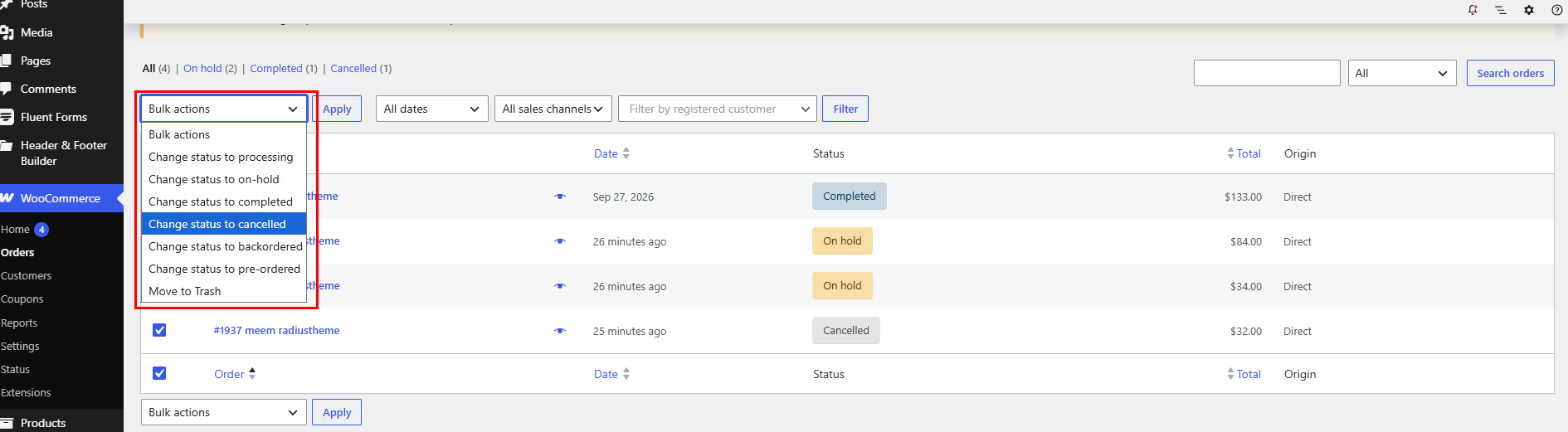Click the bottom Apply button
The height and width of the screenshot is (432, 1568).
click(337, 412)
